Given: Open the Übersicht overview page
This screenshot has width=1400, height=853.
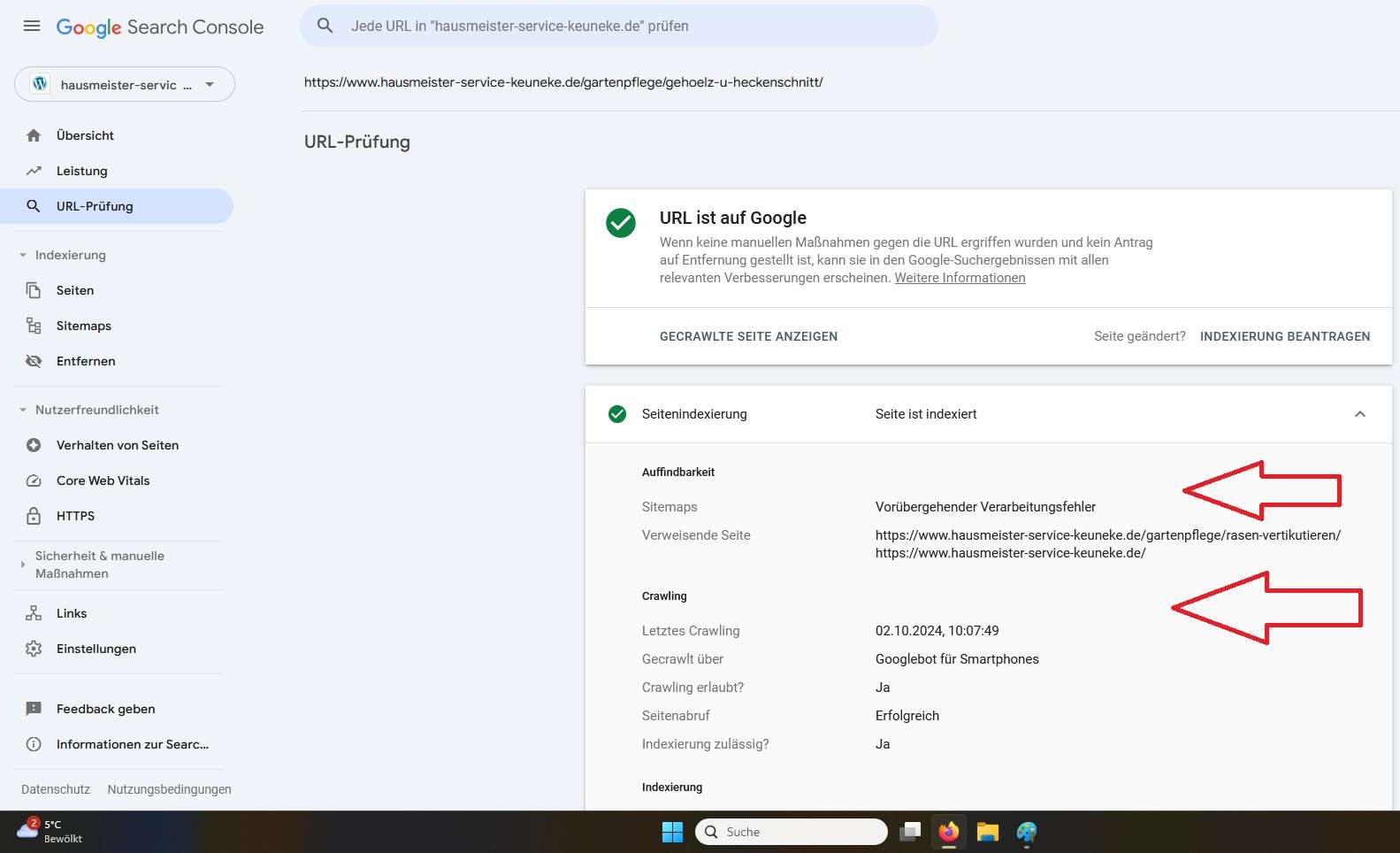Looking at the screenshot, I should pos(85,135).
